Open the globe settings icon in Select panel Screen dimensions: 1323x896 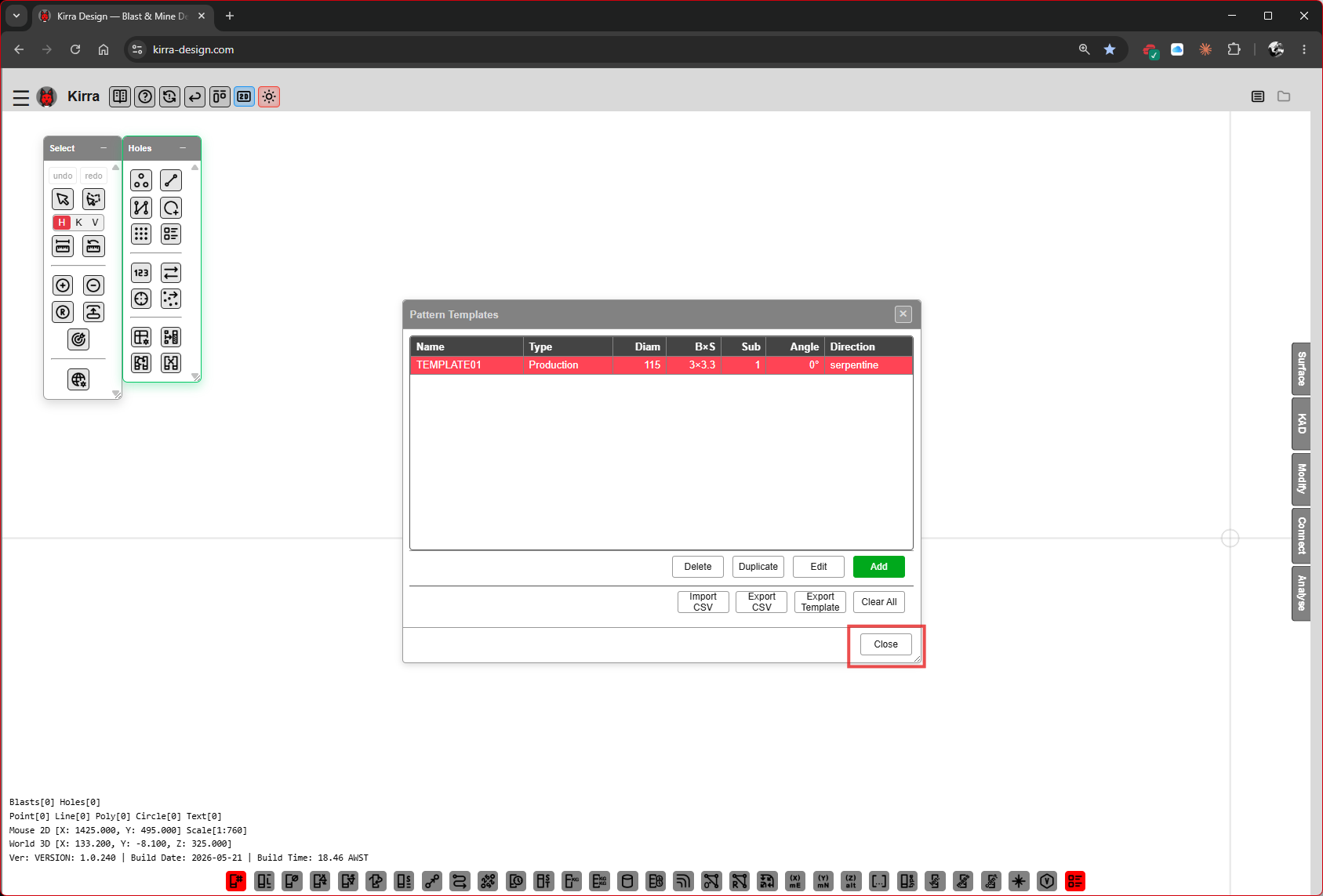tap(78, 380)
